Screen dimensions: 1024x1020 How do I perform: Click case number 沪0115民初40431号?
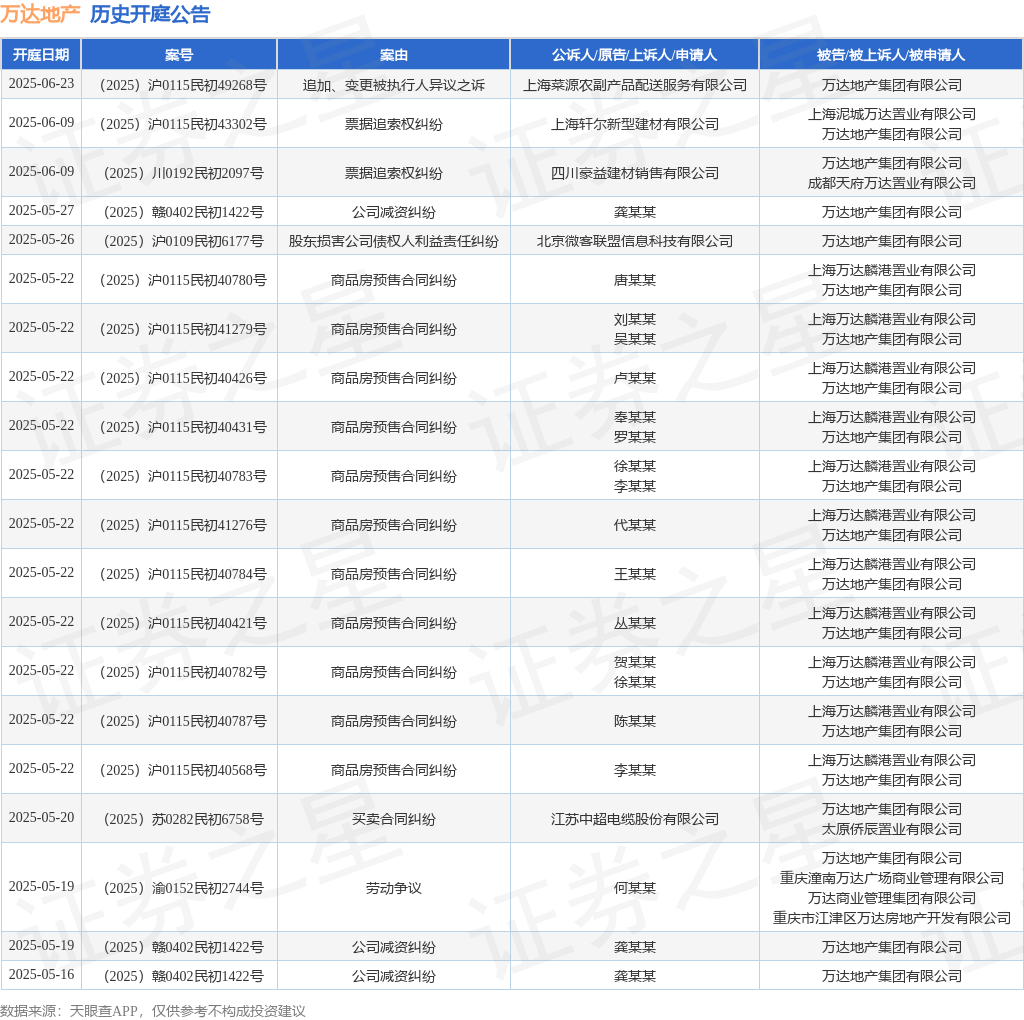[x=183, y=427]
